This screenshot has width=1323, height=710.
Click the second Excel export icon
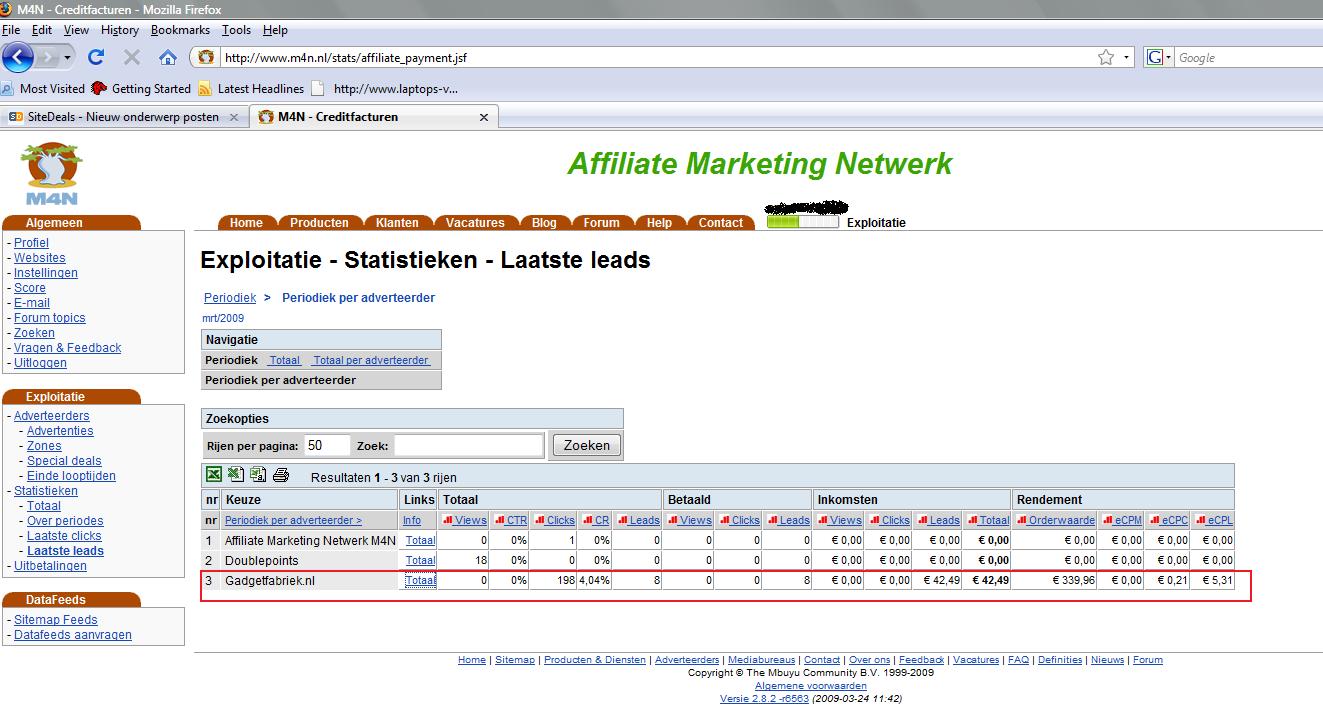tap(236, 475)
